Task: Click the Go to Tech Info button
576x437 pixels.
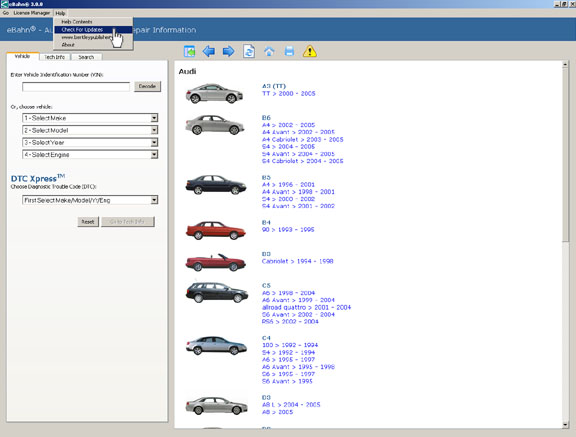Action: pos(127,222)
